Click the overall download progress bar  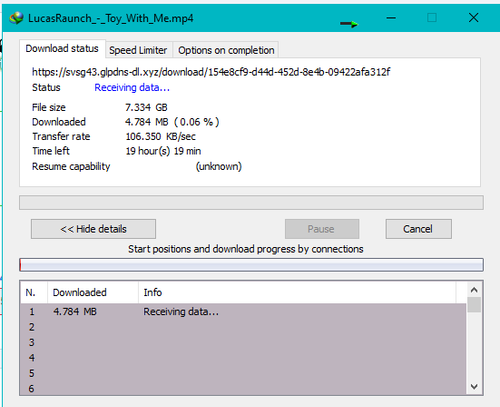[251, 203]
